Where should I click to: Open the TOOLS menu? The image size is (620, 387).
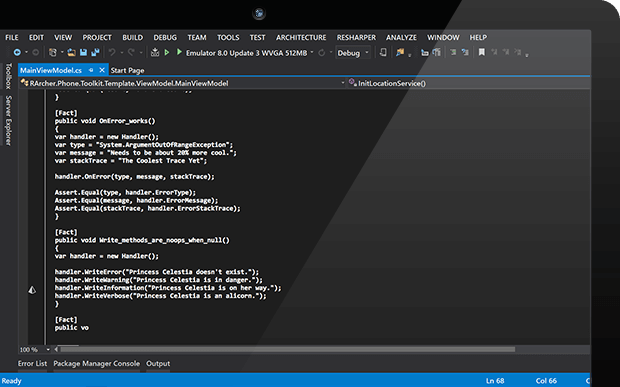(x=228, y=38)
